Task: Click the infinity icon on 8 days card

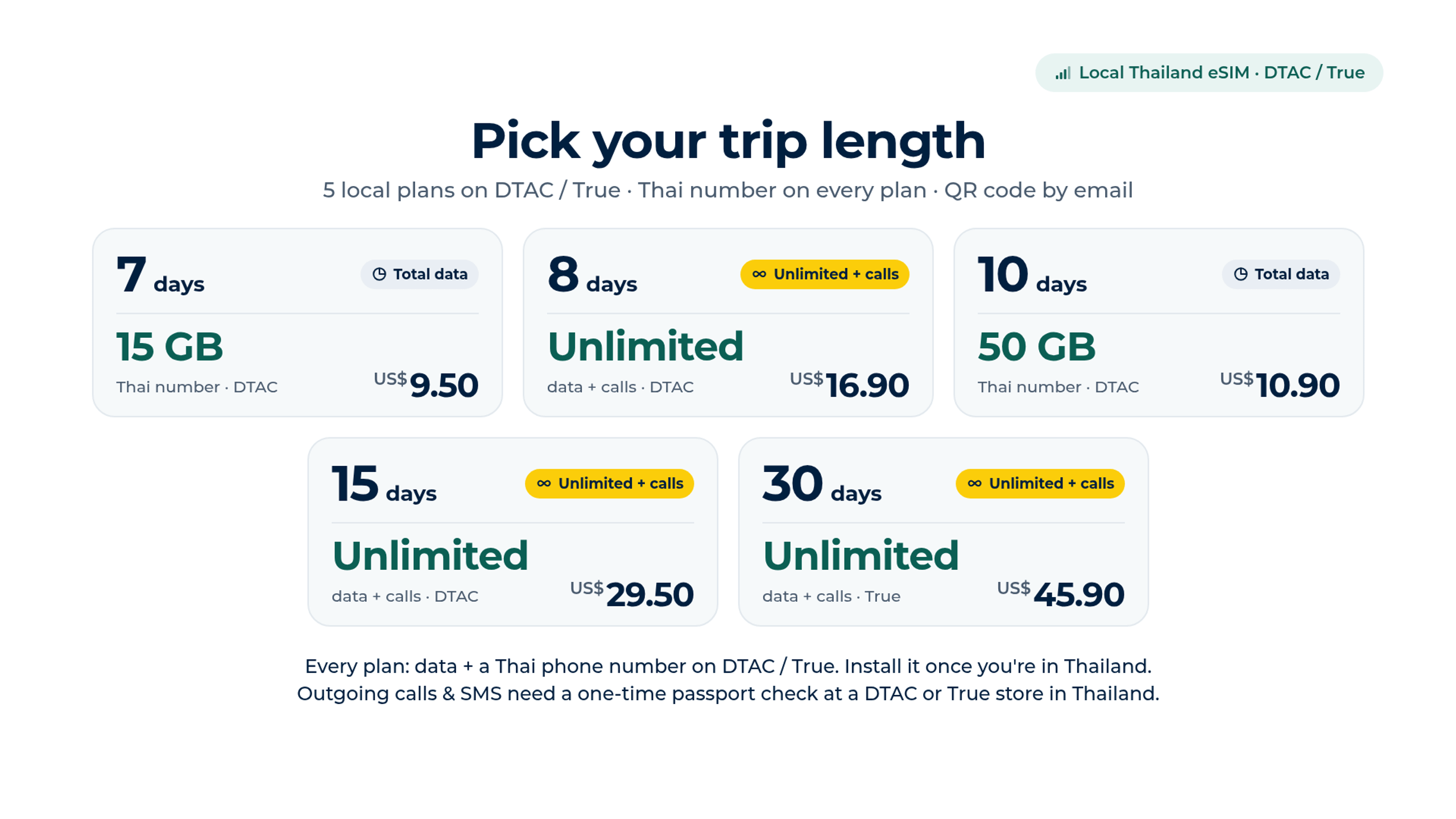Action: click(759, 274)
